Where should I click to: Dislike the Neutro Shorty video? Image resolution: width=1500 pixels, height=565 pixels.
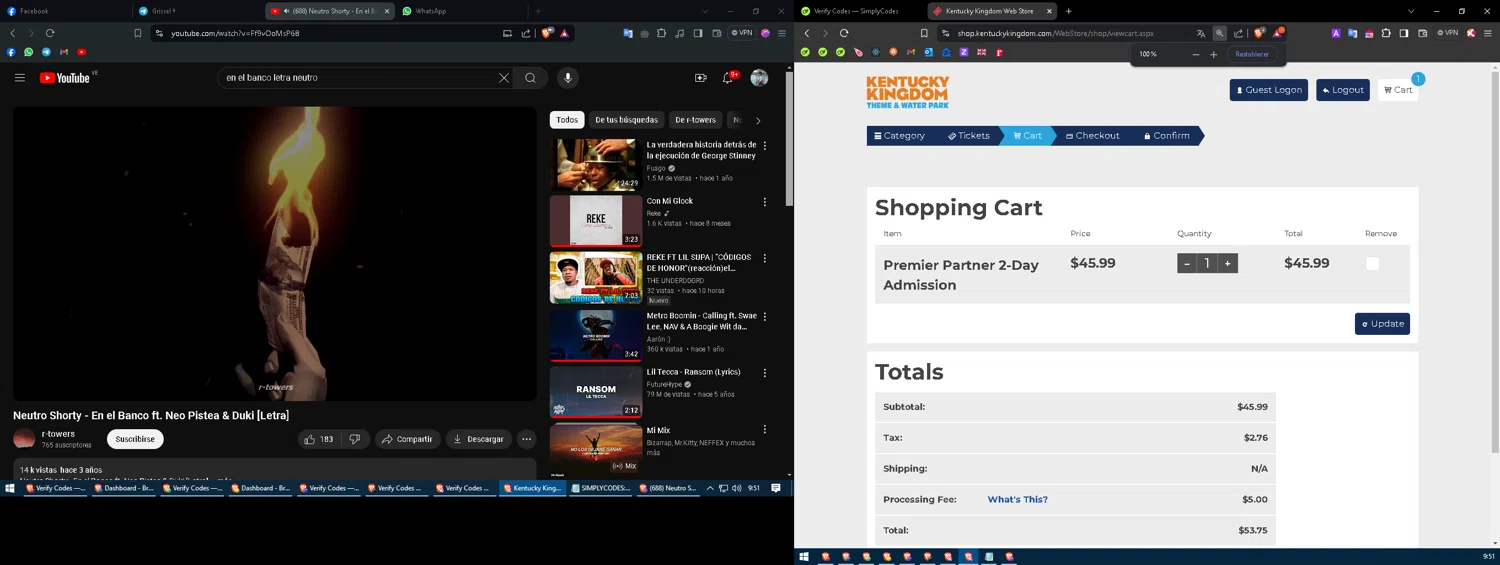pos(354,439)
